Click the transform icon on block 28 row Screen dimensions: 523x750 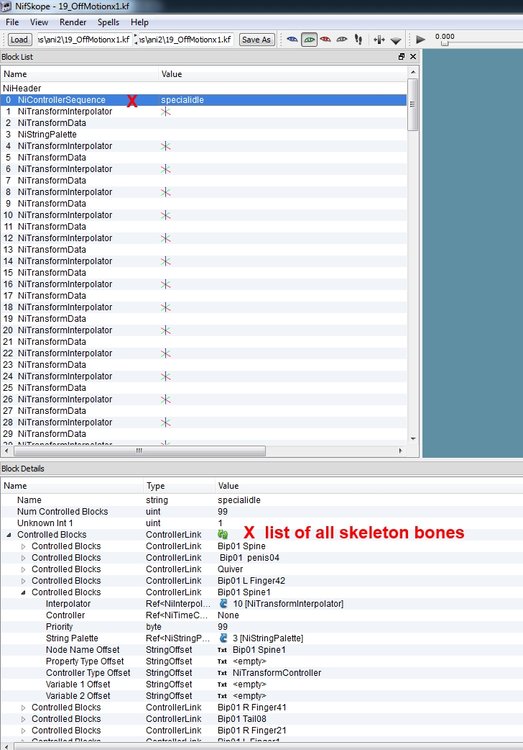166,422
